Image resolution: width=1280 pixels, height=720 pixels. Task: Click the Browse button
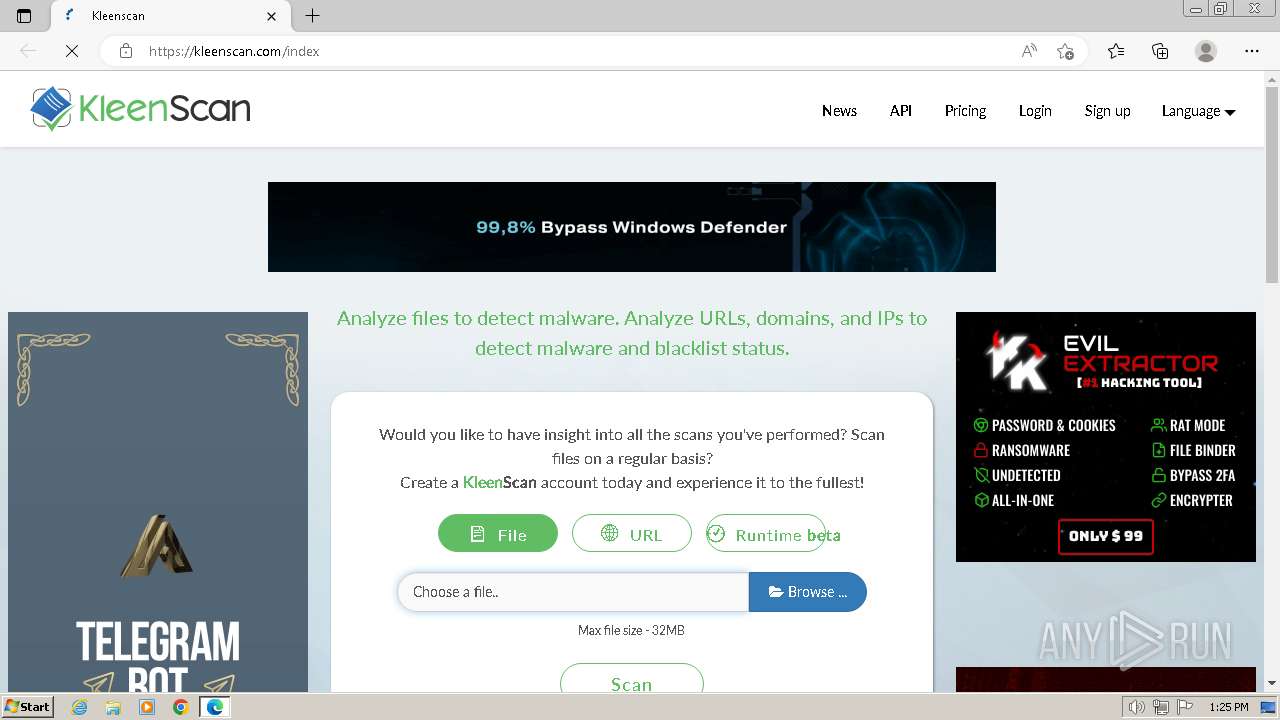[808, 592]
